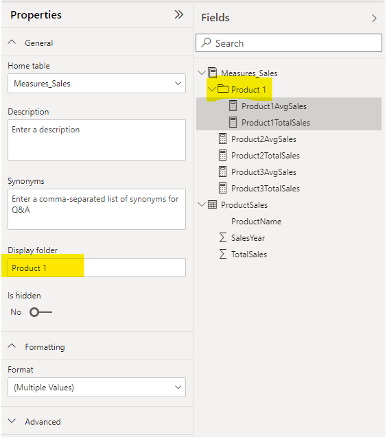Click the ProductSales table name

(x=244, y=205)
